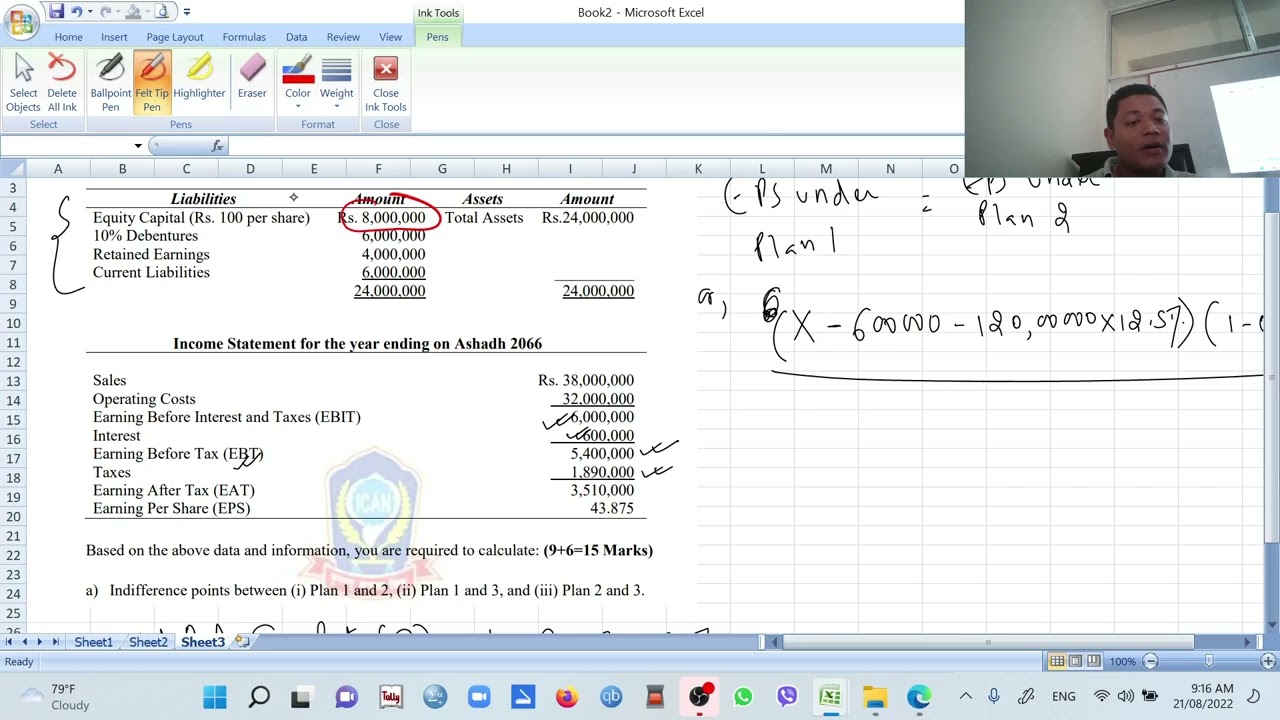Click Delete All Ink
Screen dimensions: 1280x720
pos(62,84)
